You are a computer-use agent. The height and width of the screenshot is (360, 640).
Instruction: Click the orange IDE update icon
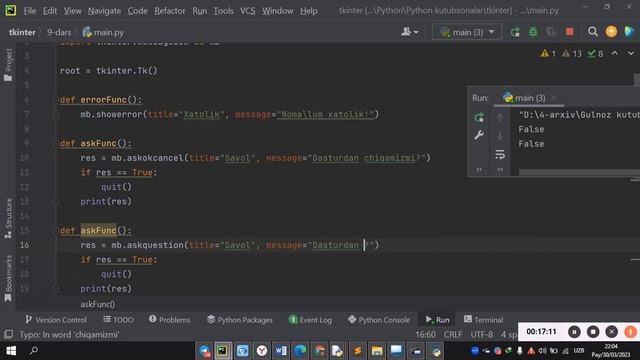coord(611,32)
